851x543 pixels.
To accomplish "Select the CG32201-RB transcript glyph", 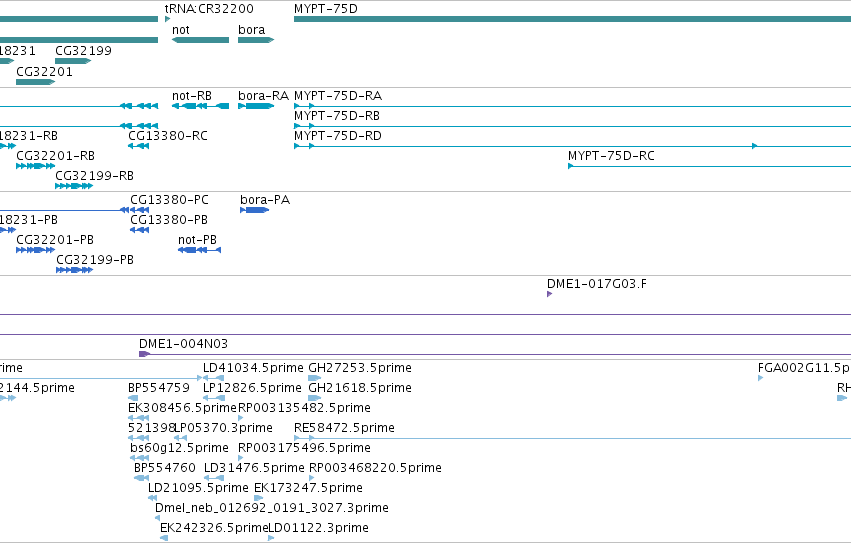I will coord(35,166).
